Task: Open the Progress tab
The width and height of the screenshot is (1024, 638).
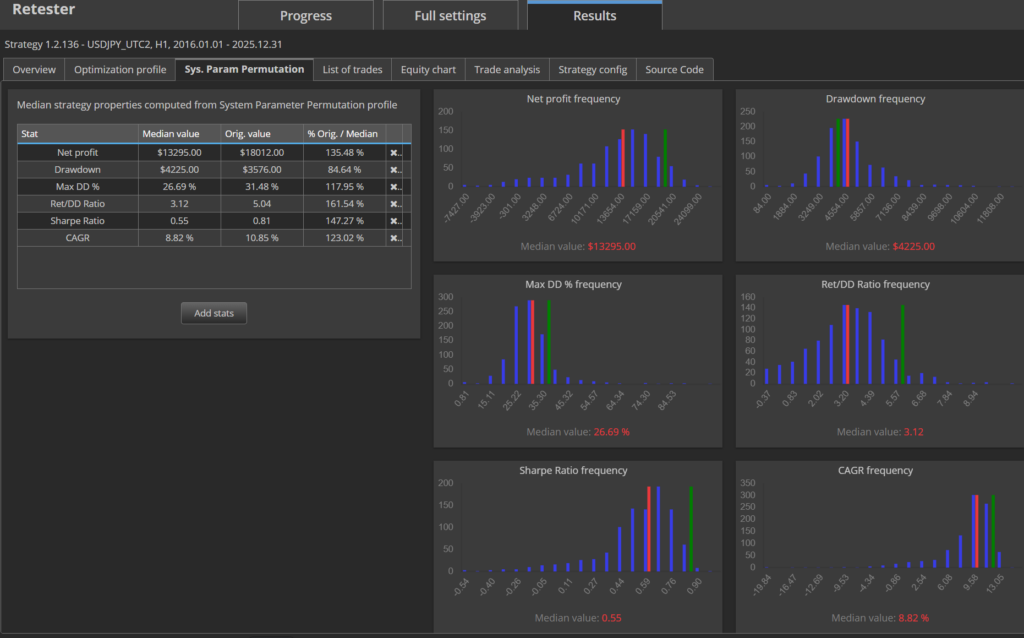Action: [306, 15]
